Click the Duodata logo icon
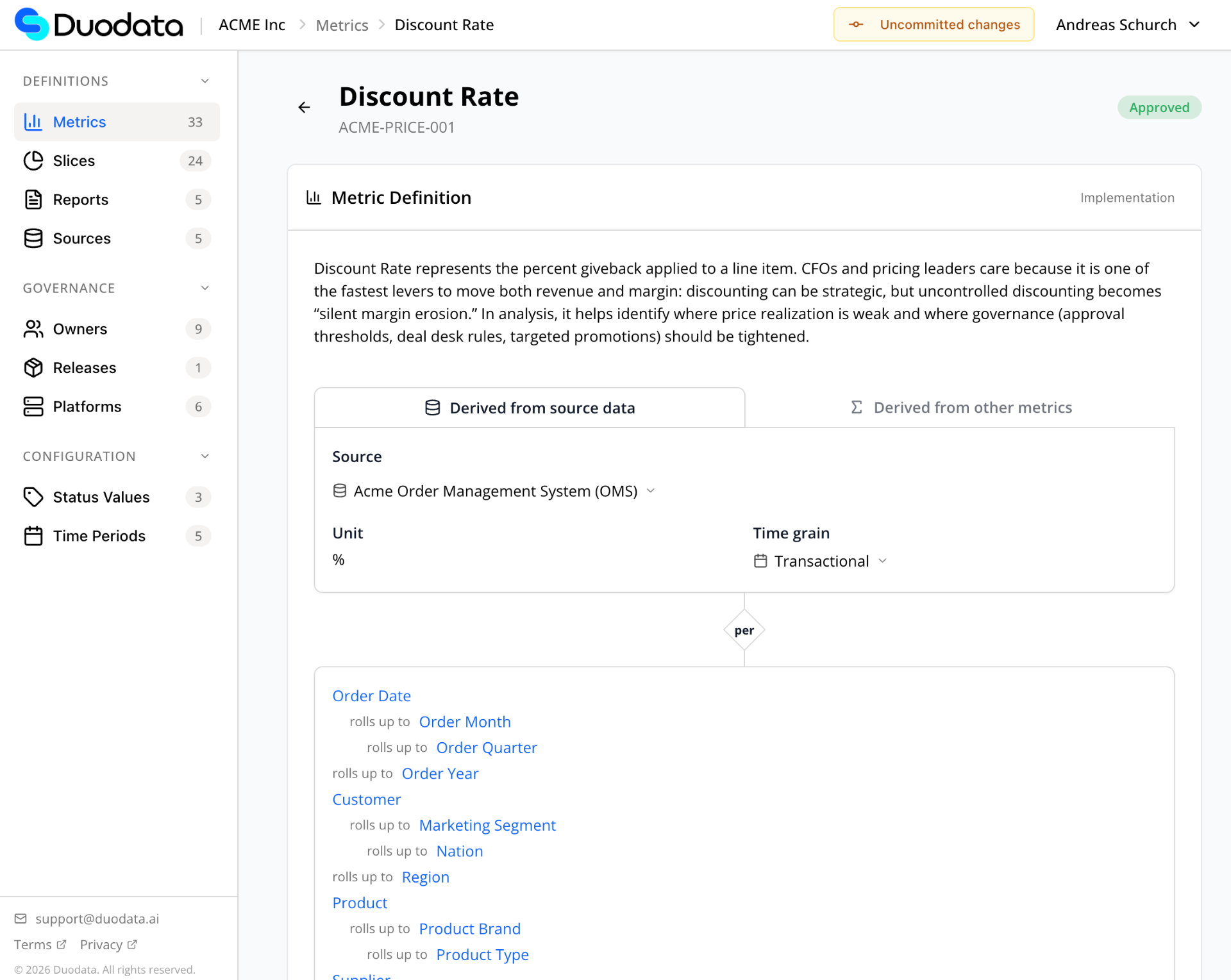This screenshot has height=980, width=1231. (31, 24)
